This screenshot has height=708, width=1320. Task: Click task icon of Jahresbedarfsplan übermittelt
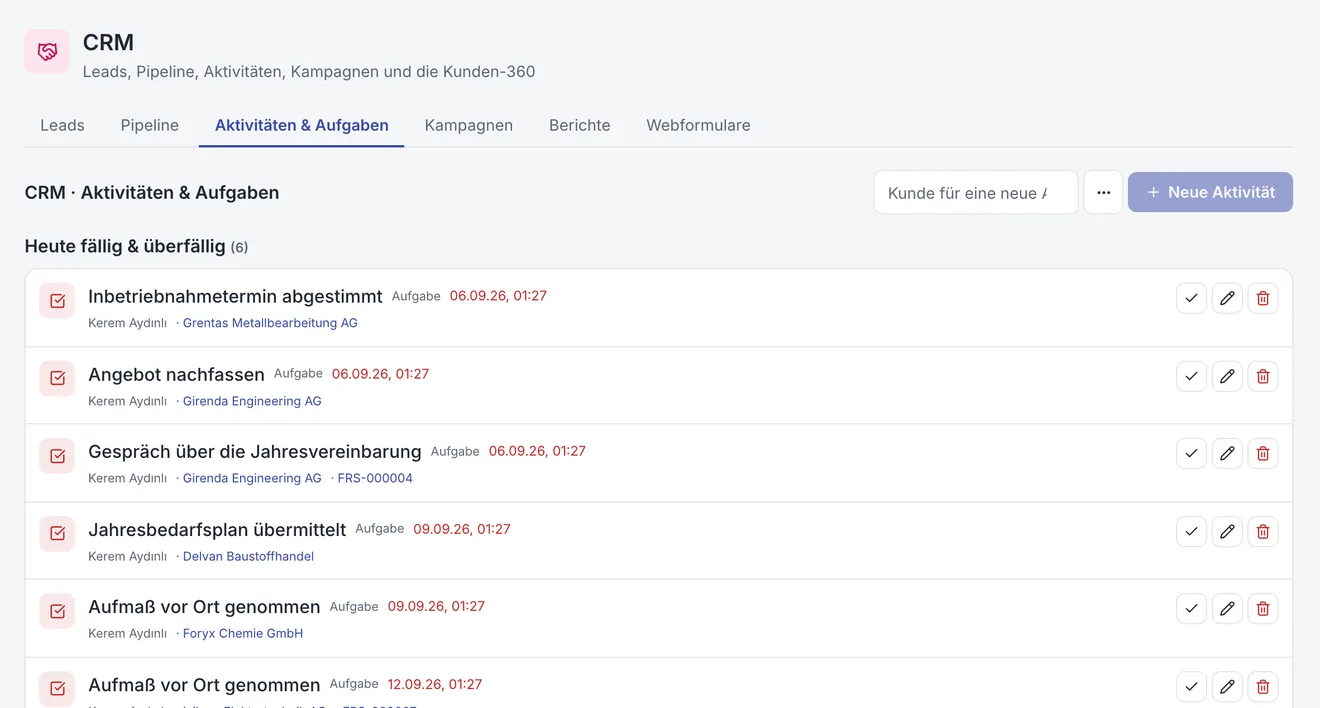click(57, 533)
